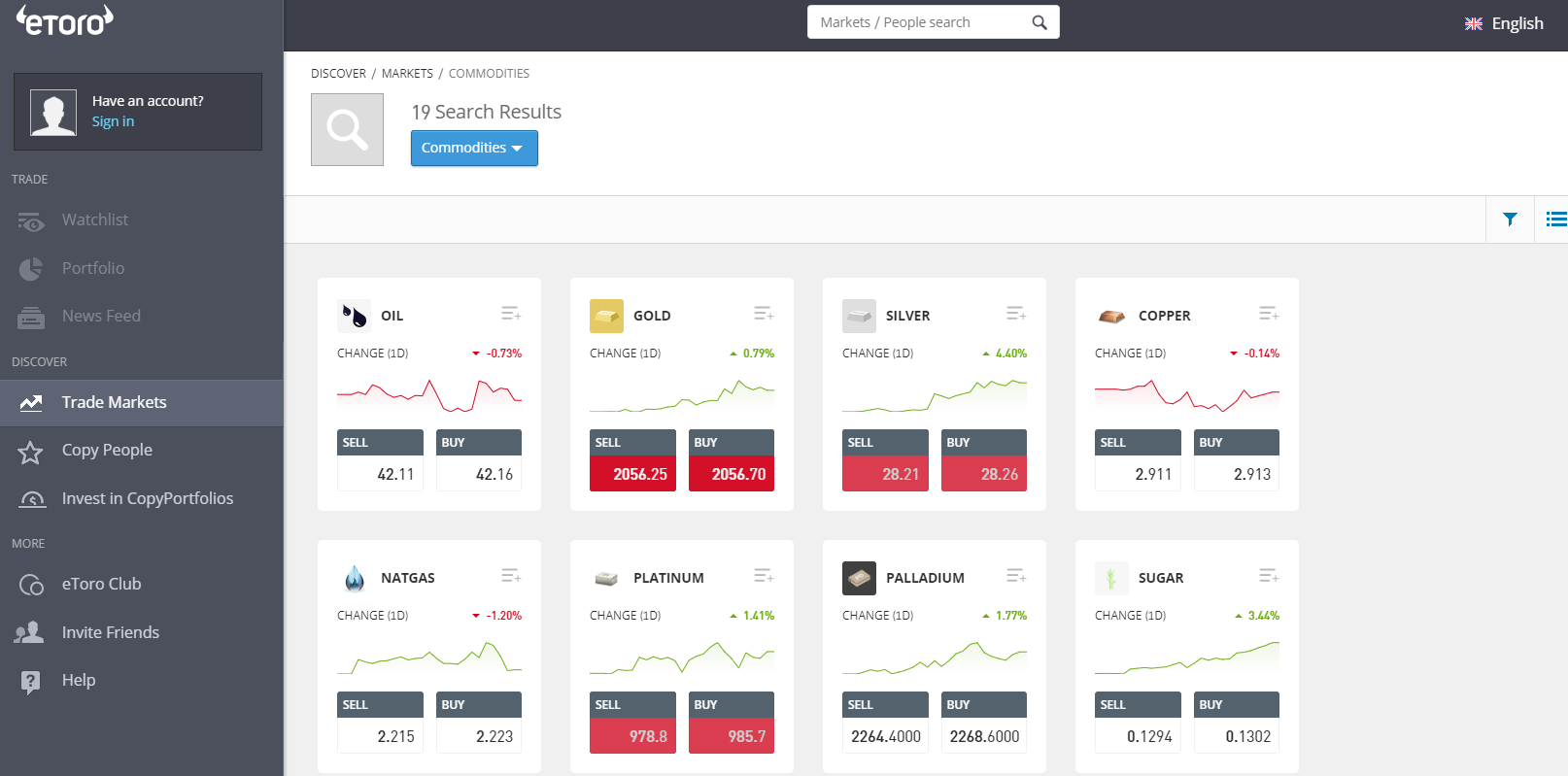Click PLATINUM BUY price 985.7
1568x776 pixels.
(x=732, y=736)
